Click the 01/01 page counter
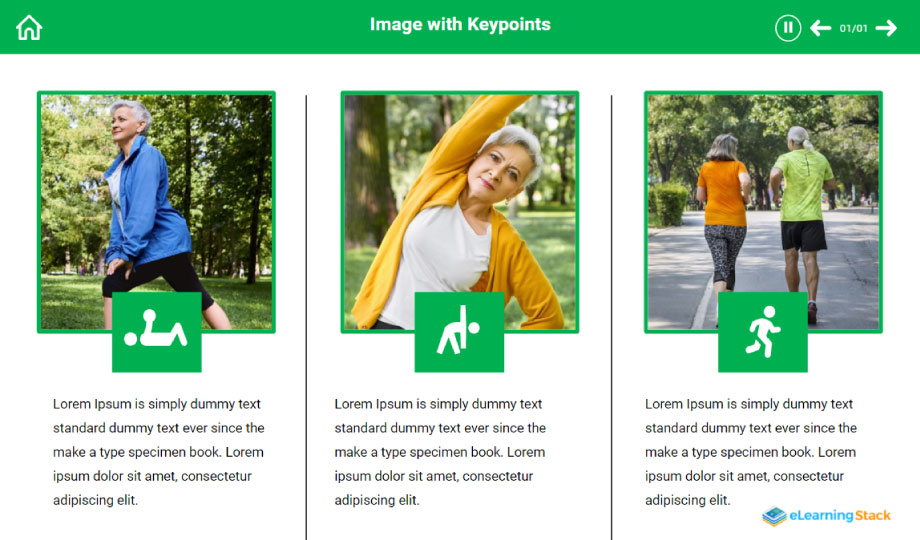 click(853, 28)
